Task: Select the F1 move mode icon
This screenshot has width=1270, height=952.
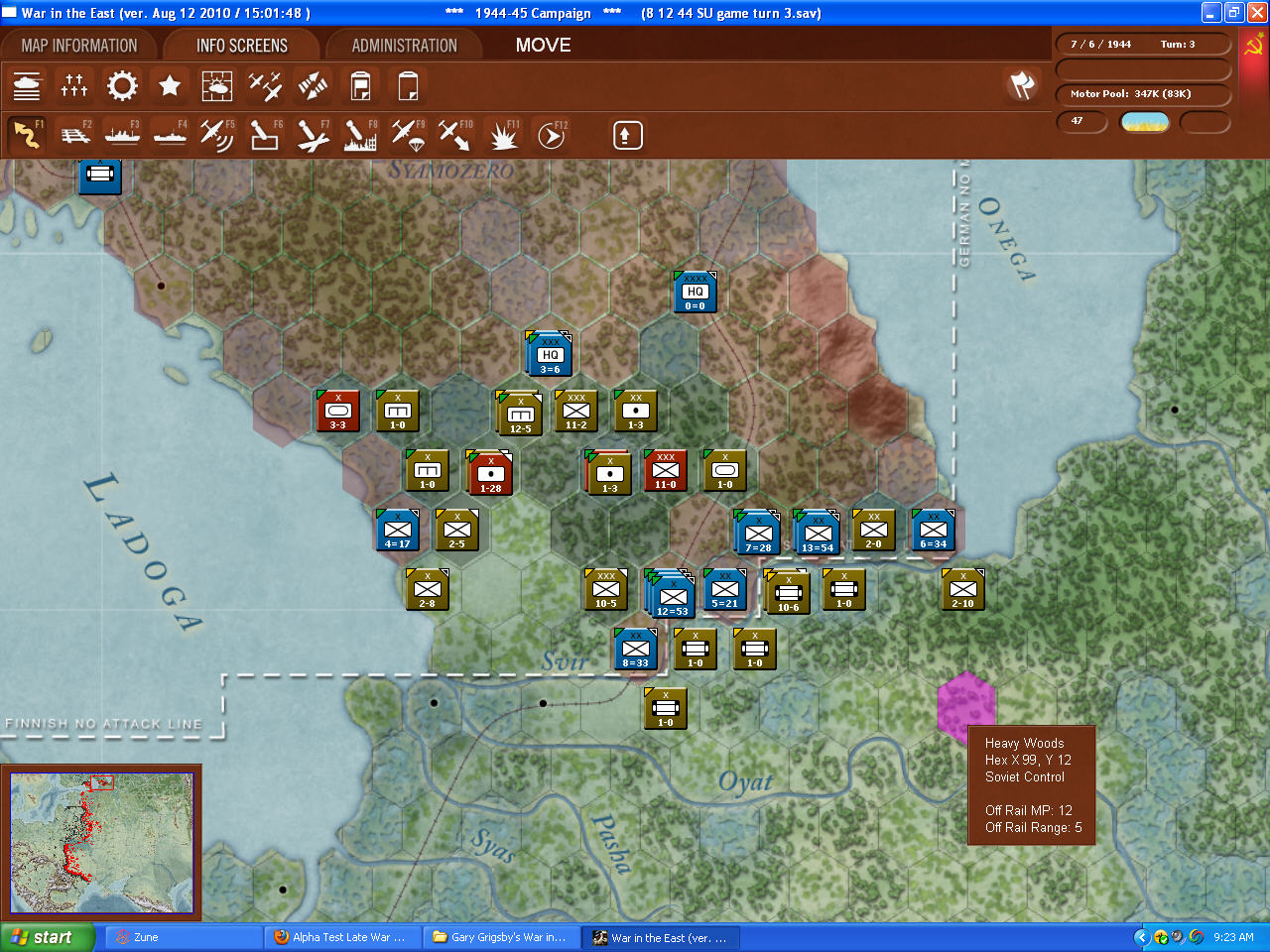Action: click(27, 135)
